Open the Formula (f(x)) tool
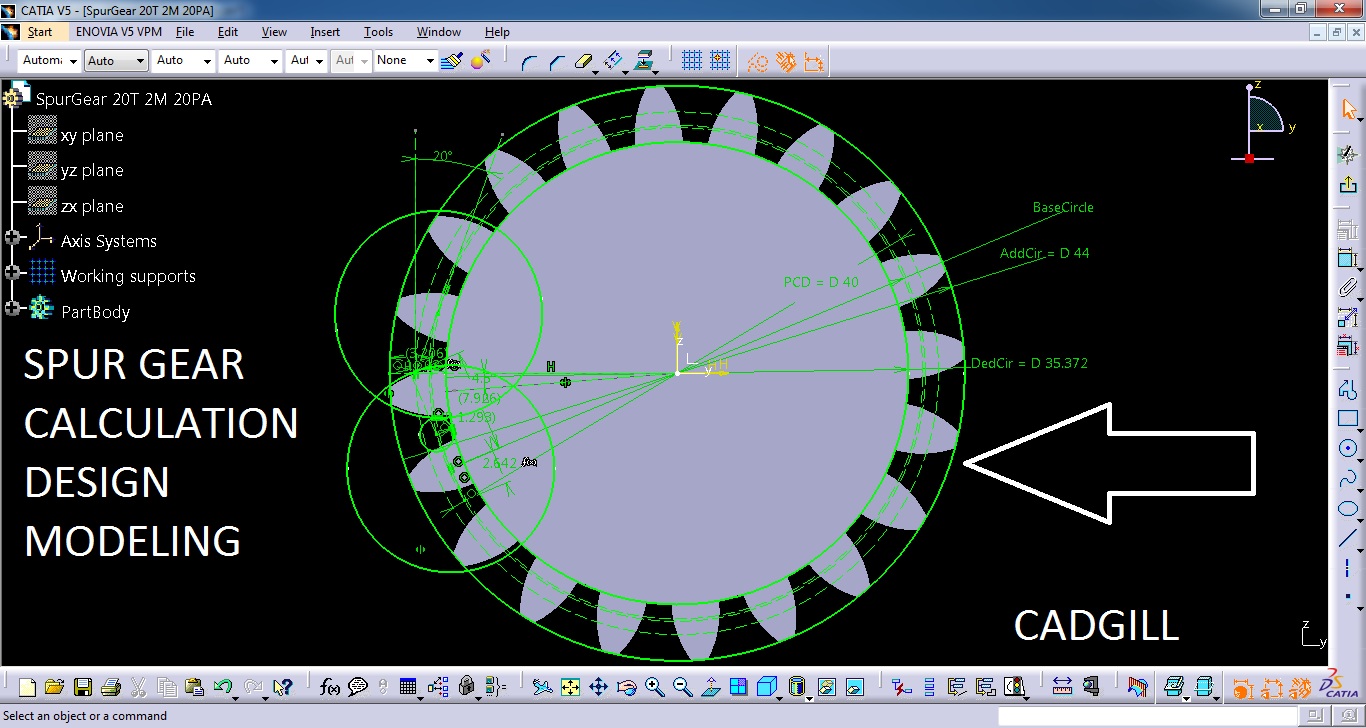Viewport: 1366px width, 728px height. [331, 687]
